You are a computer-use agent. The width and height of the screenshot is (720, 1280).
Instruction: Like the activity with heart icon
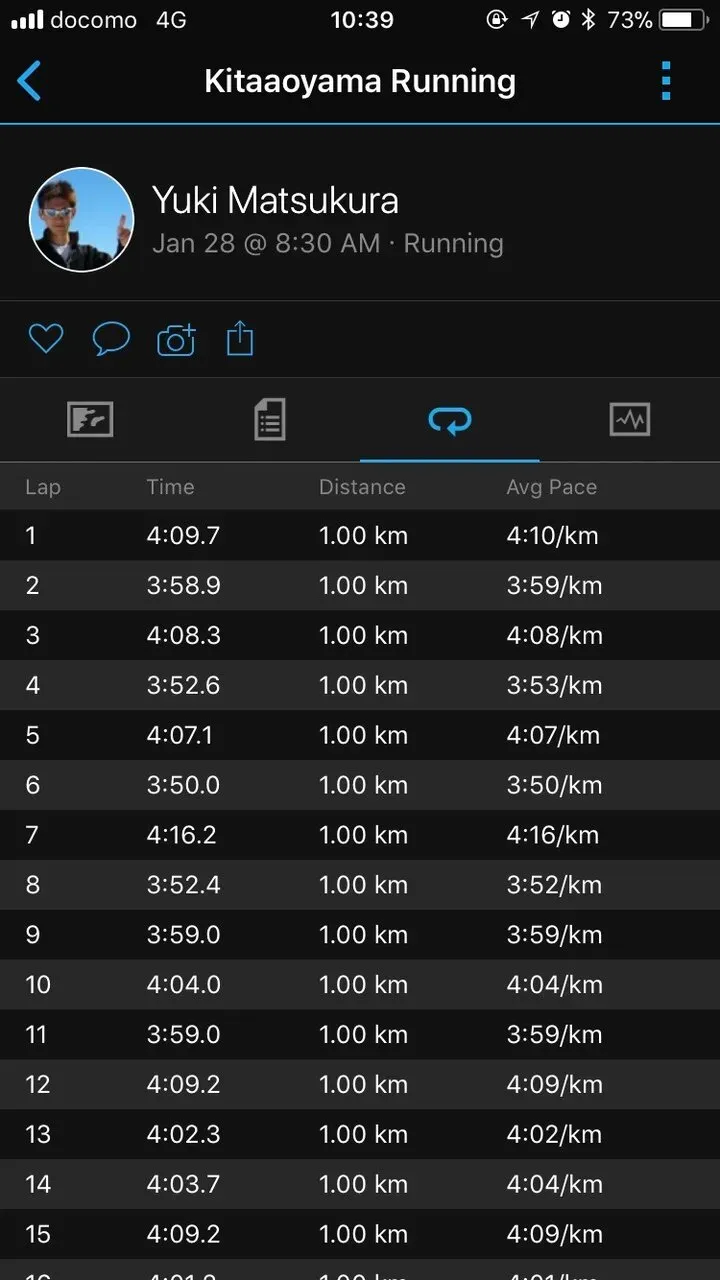(45, 339)
